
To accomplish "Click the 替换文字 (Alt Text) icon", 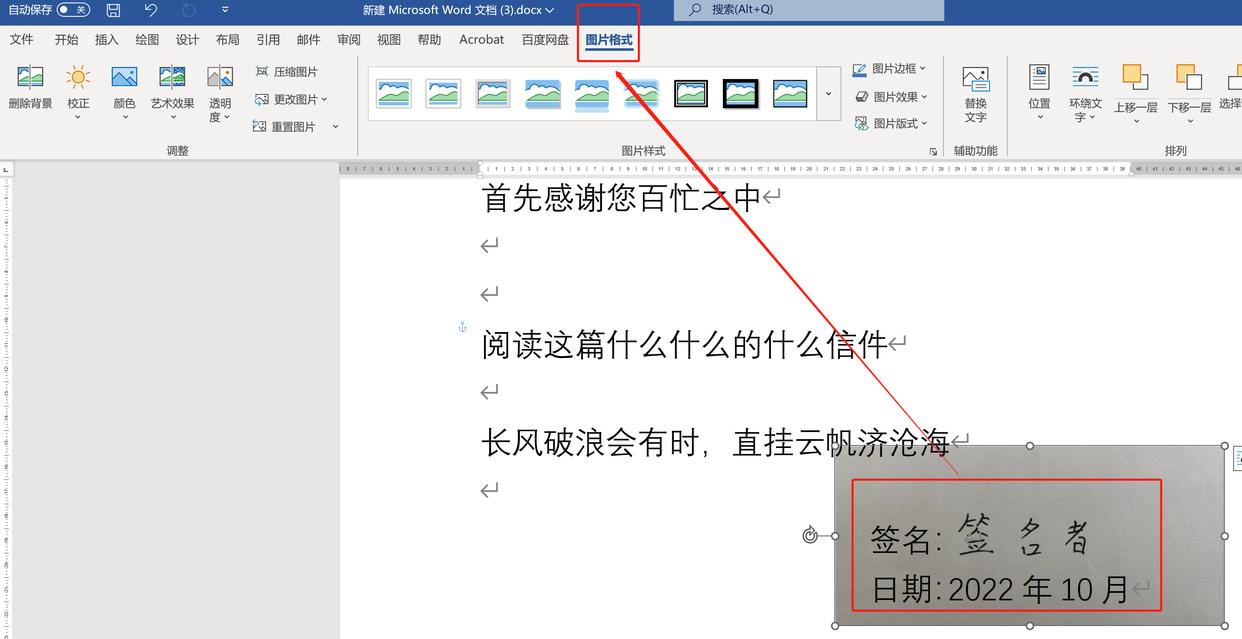I will coord(975,90).
